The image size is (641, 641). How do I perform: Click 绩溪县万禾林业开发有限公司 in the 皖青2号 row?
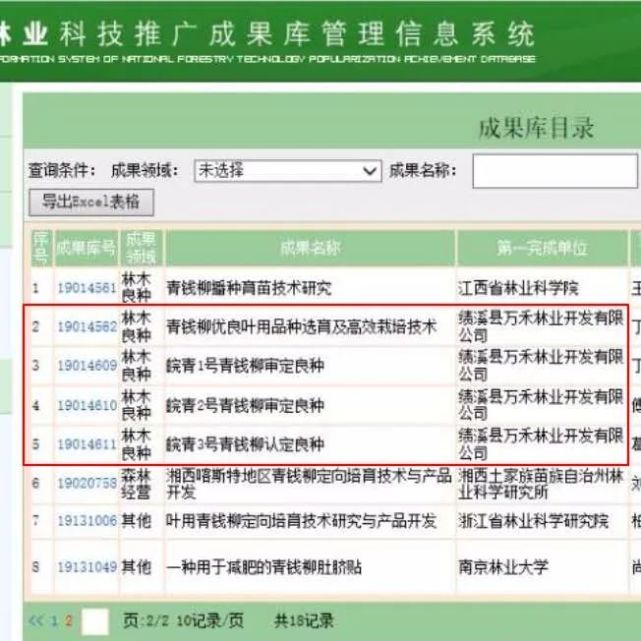coord(541,405)
